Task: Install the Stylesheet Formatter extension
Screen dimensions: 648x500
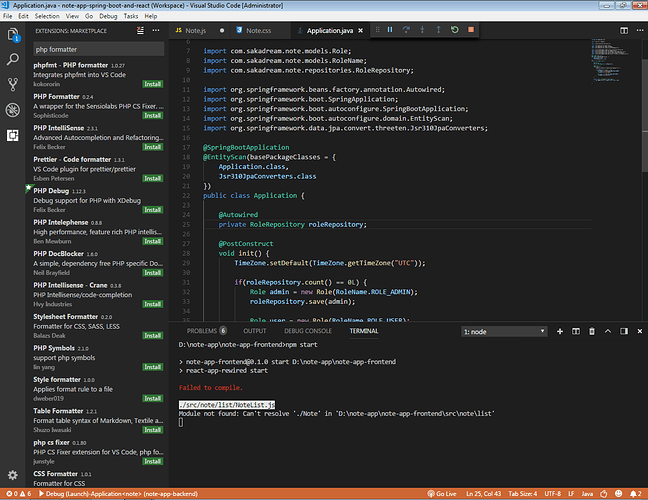Action: tap(152, 335)
